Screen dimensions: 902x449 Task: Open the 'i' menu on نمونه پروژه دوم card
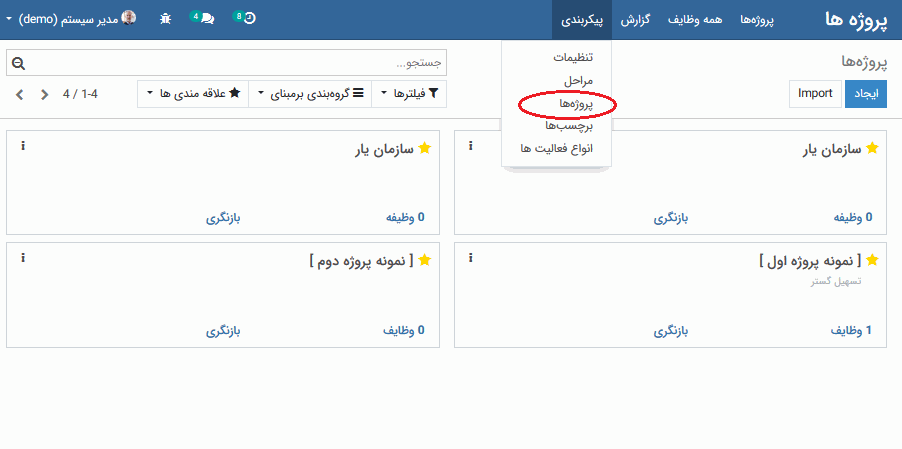(22, 258)
